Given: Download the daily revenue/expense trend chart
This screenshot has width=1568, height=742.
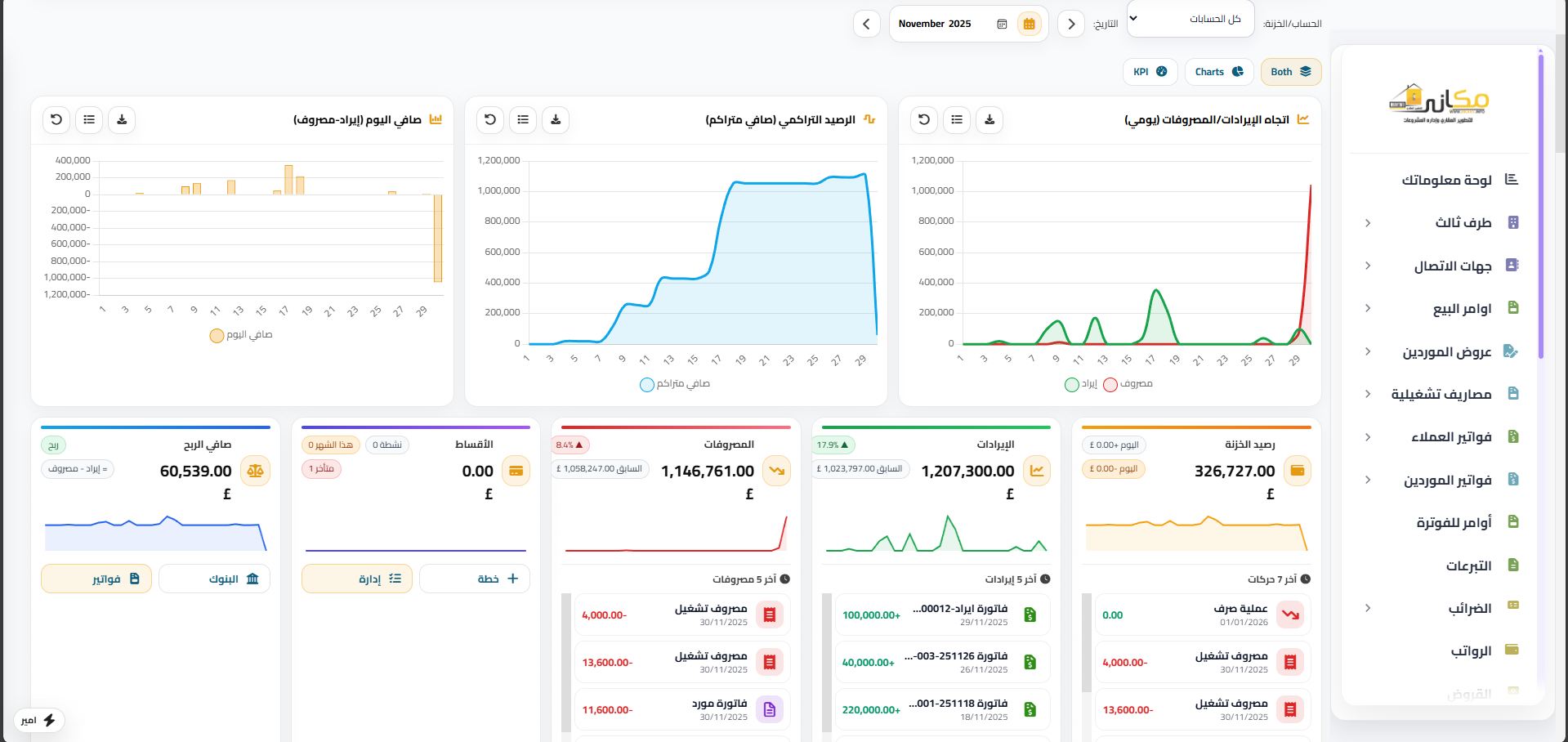Looking at the screenshot, I should click(989, 120).
